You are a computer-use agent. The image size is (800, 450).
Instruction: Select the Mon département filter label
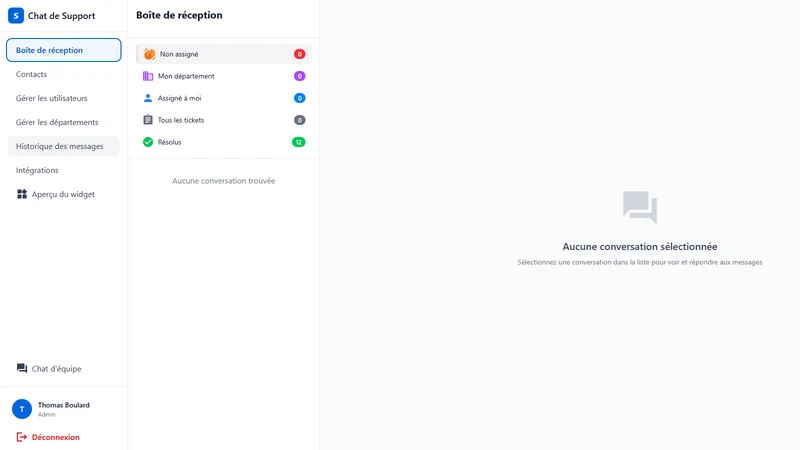pyautogui.click(x=186, y=76)
